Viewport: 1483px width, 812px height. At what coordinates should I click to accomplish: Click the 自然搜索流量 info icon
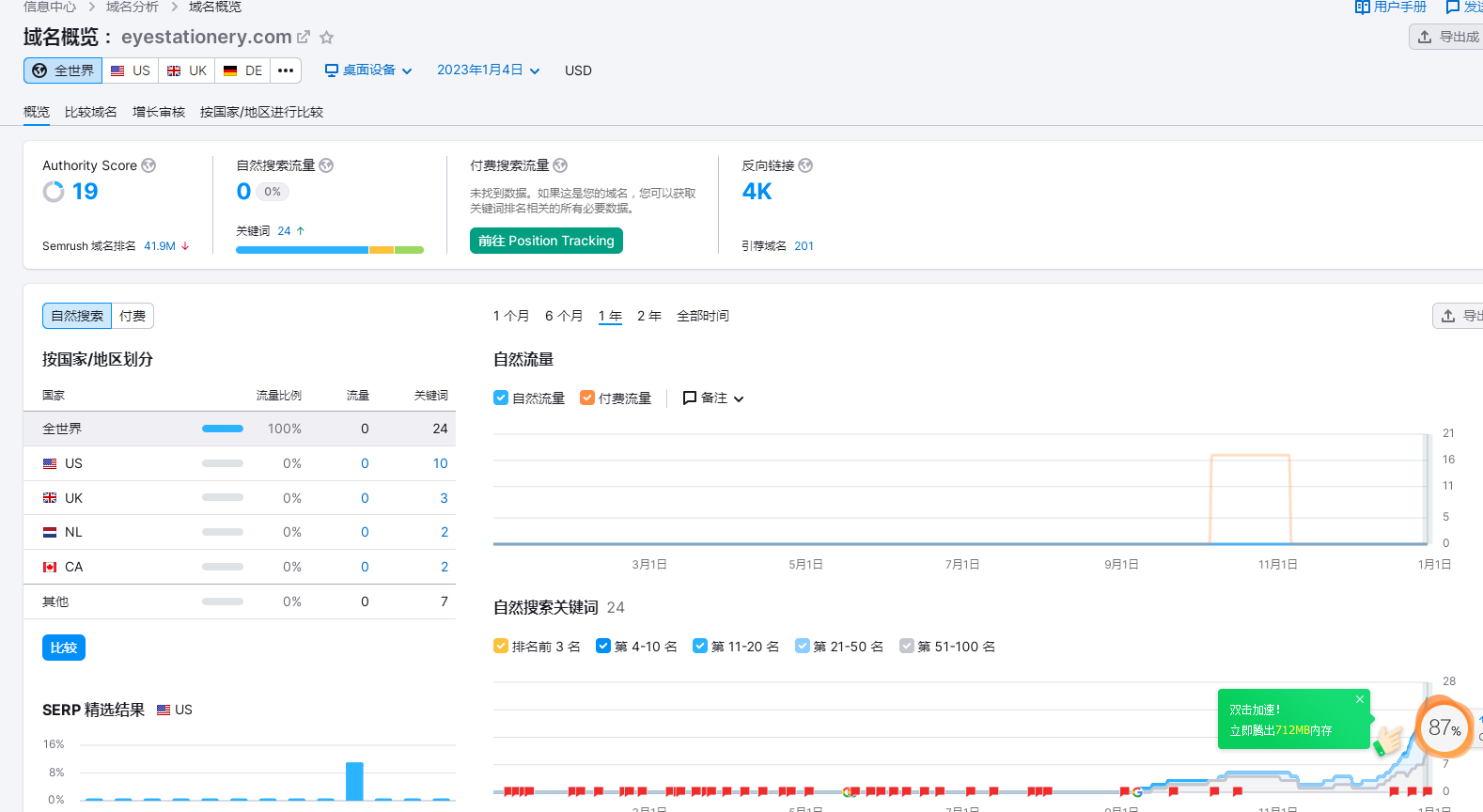coord(326,165)
